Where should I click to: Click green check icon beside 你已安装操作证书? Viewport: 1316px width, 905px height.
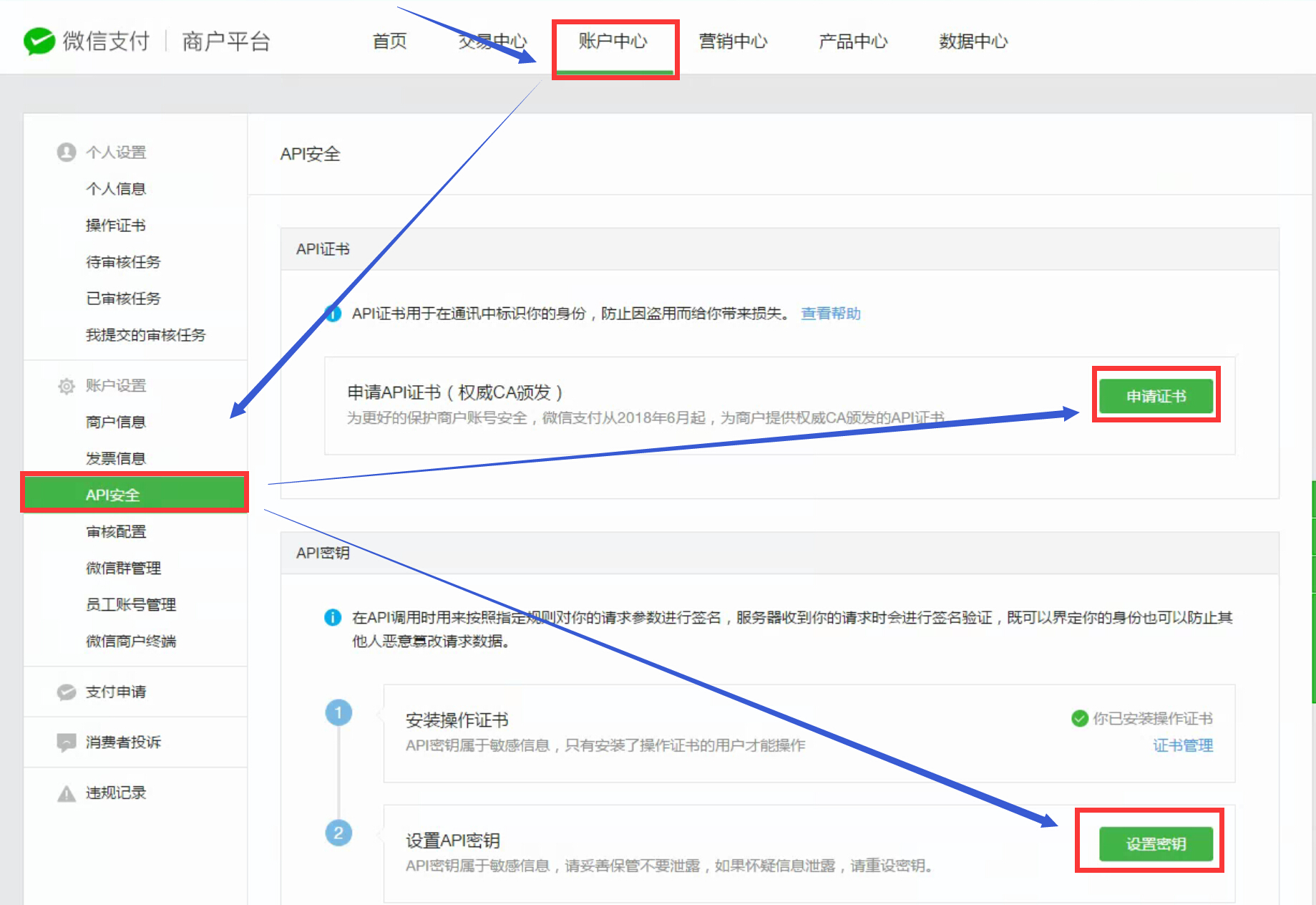click(1080, 718)
